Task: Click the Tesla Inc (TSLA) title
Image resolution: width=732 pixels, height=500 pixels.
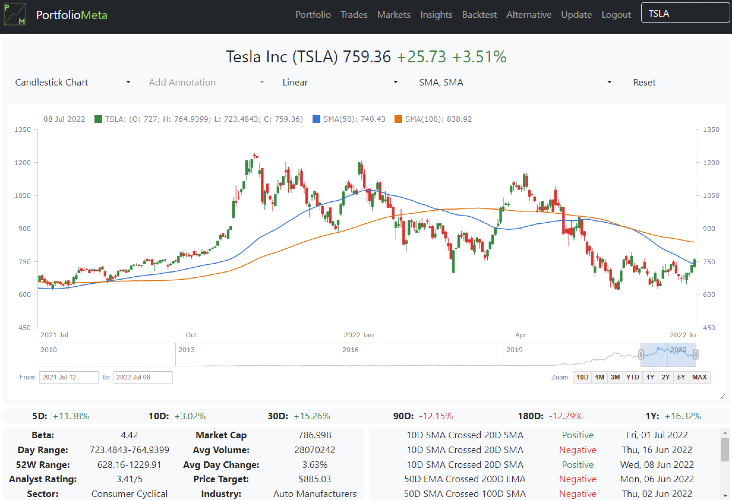Action: pos(282,56)
